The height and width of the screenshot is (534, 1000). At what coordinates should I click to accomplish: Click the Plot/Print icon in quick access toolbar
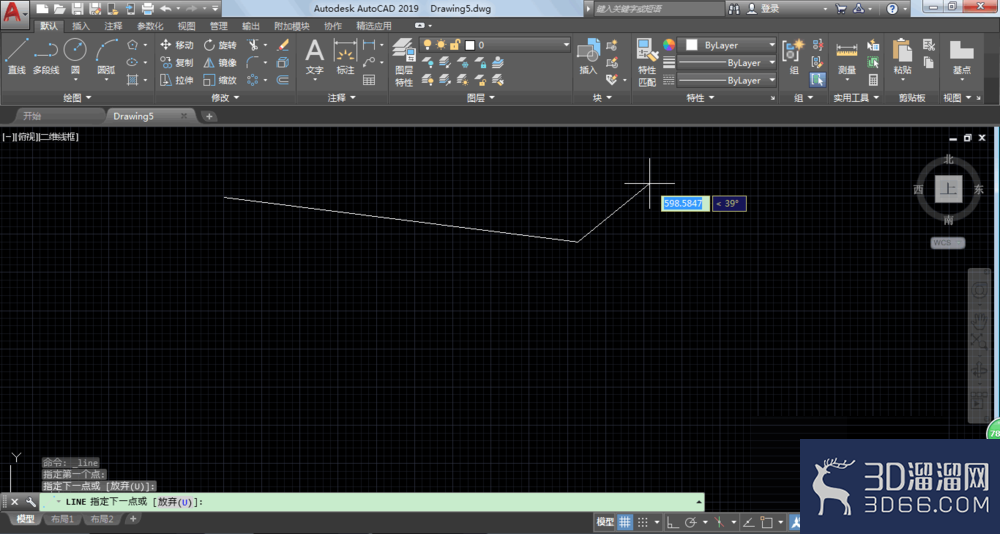tap(147, 9)
